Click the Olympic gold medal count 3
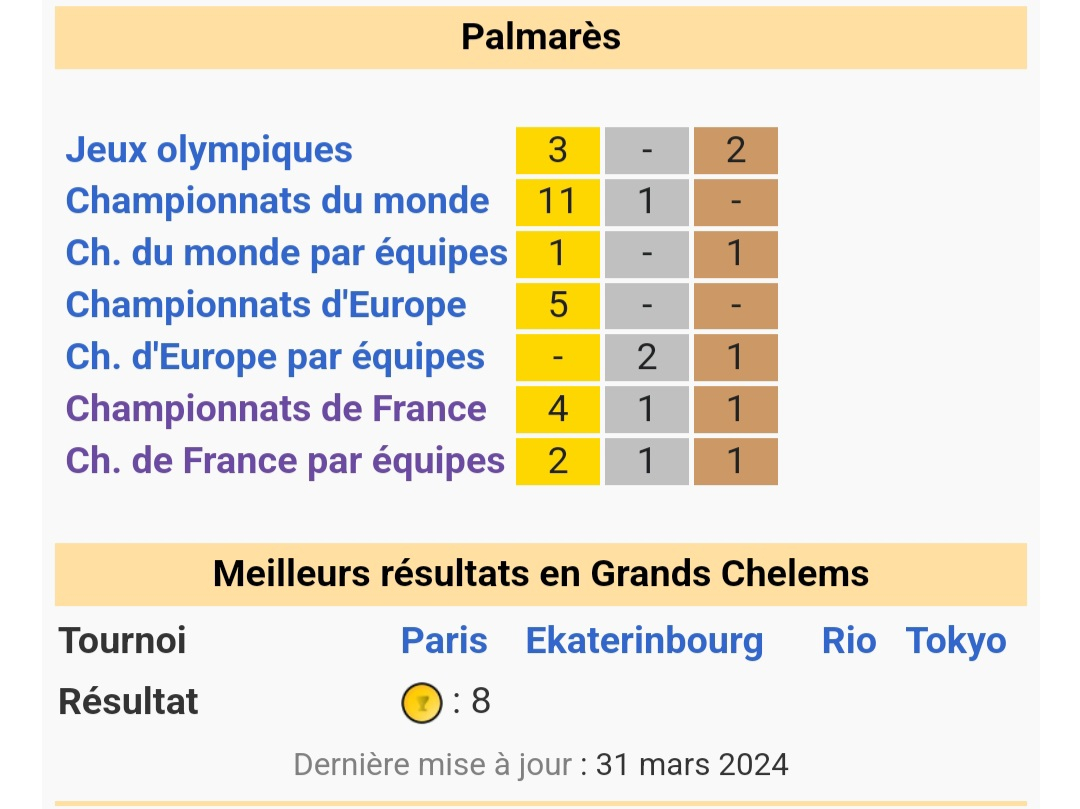 click(558, 150)
